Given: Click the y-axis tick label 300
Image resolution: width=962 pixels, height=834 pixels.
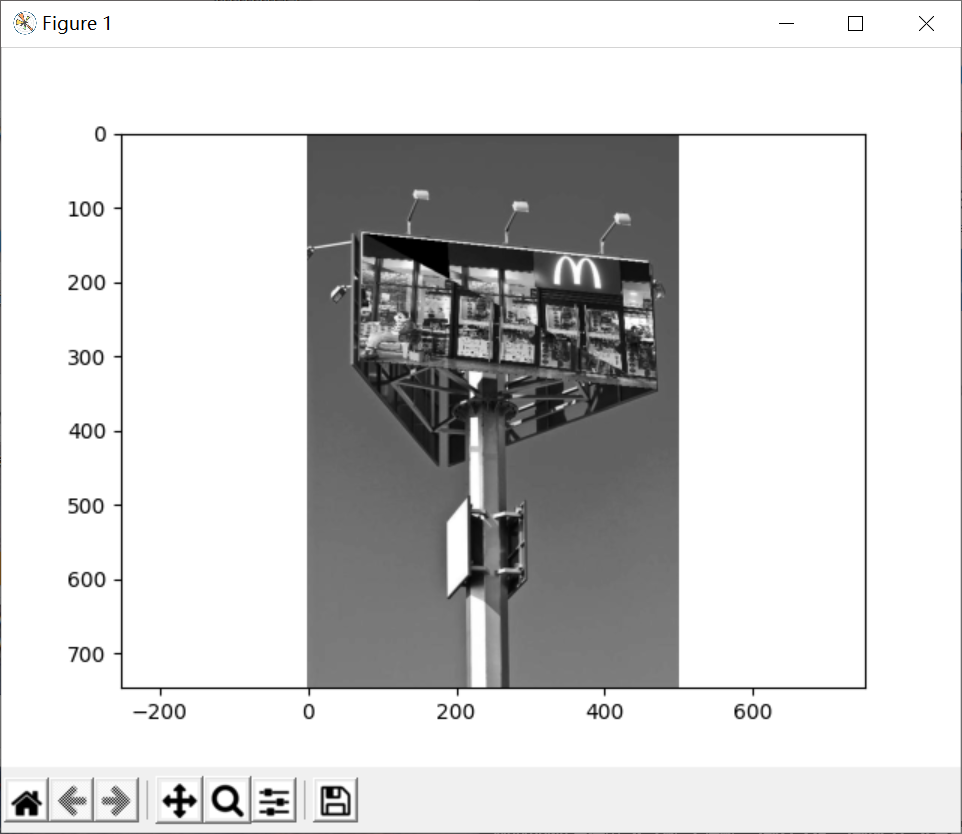Looking at the screenshot, I should pos(87,358).
